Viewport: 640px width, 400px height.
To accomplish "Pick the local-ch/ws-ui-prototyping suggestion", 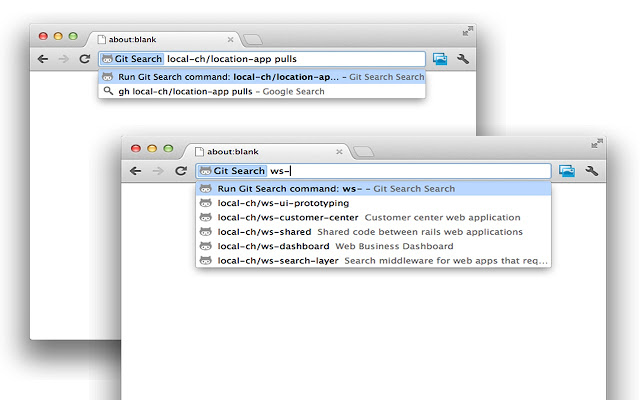I will point(373,203).
